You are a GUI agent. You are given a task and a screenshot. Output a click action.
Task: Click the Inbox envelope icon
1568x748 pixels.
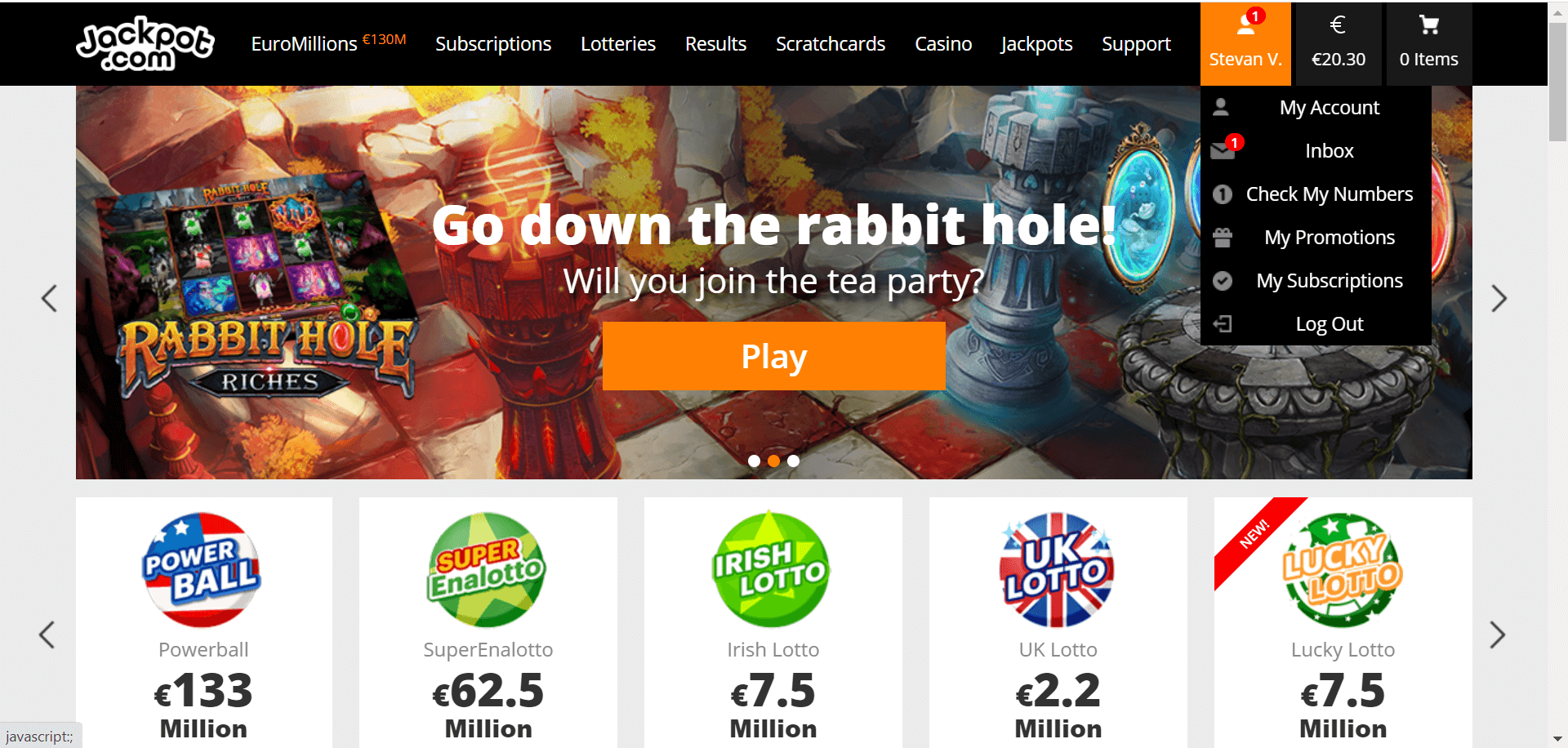click(x=1223, y=149)
